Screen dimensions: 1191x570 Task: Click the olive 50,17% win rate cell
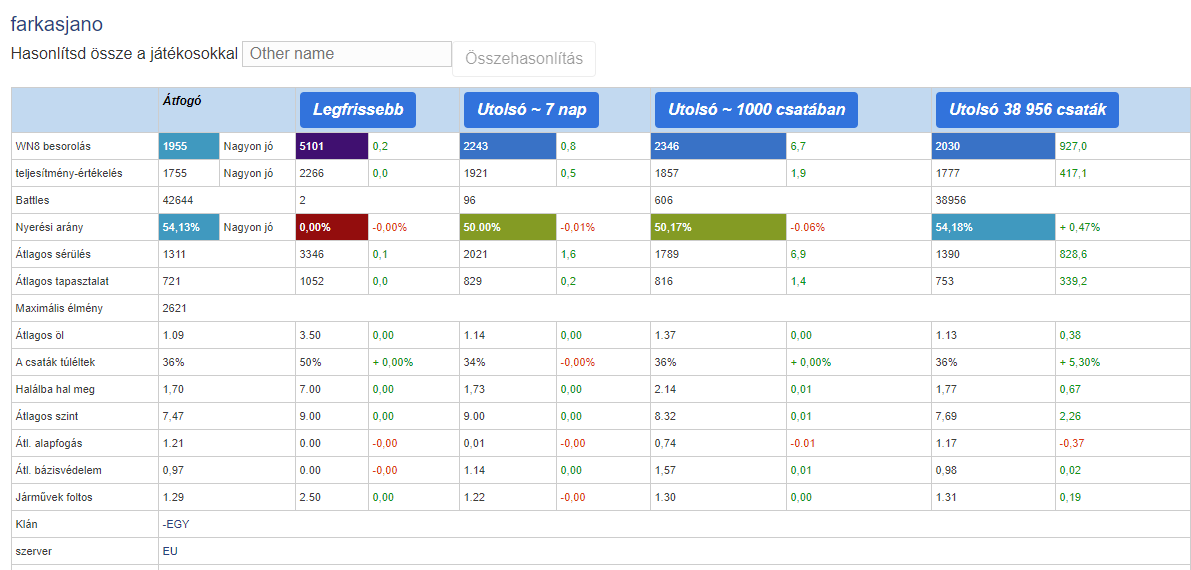tap(718, 227)
